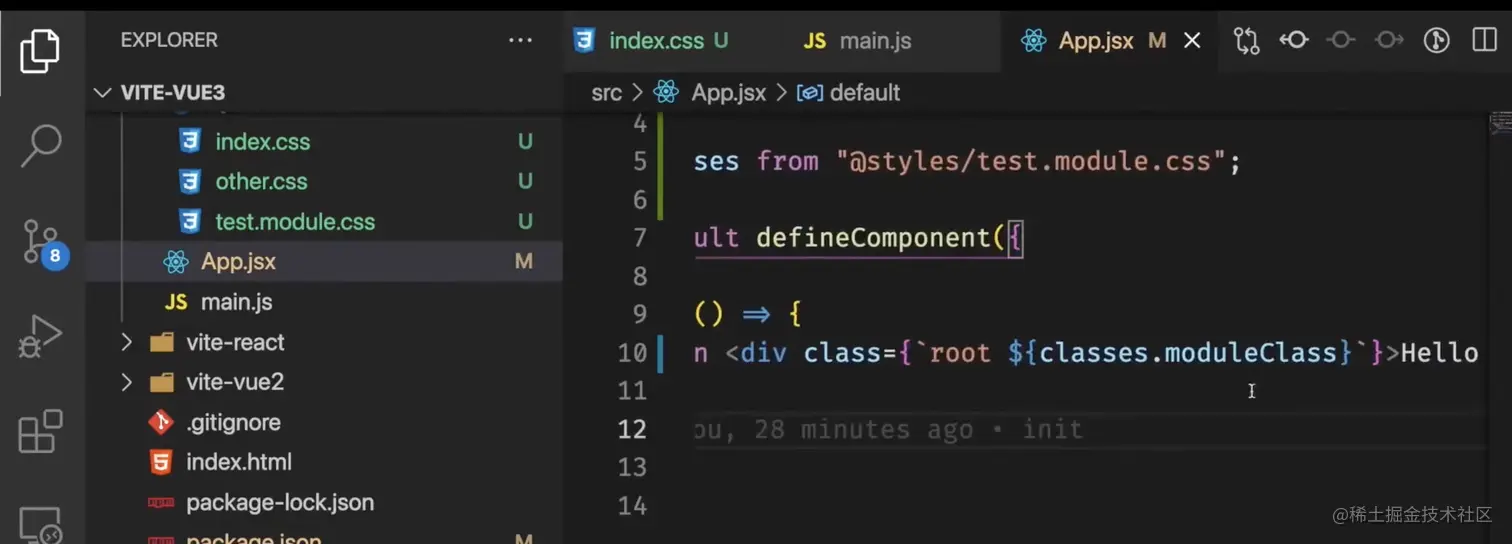Viewport: 1512px width, 544px height.
Task: Go to next change arrow icon
Action: coord(1389,40)
